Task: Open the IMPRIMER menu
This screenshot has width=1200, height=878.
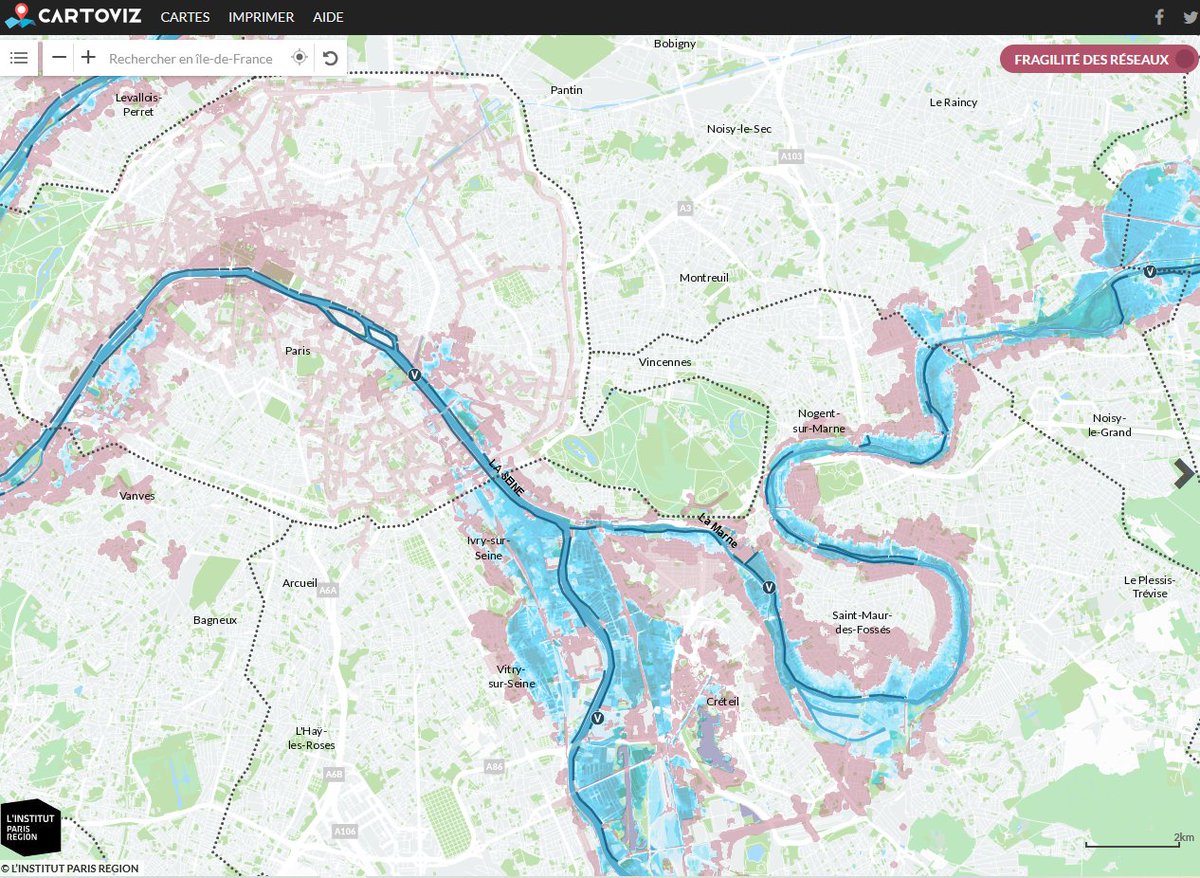Action: pyautogui.click(x=261, y=17)
